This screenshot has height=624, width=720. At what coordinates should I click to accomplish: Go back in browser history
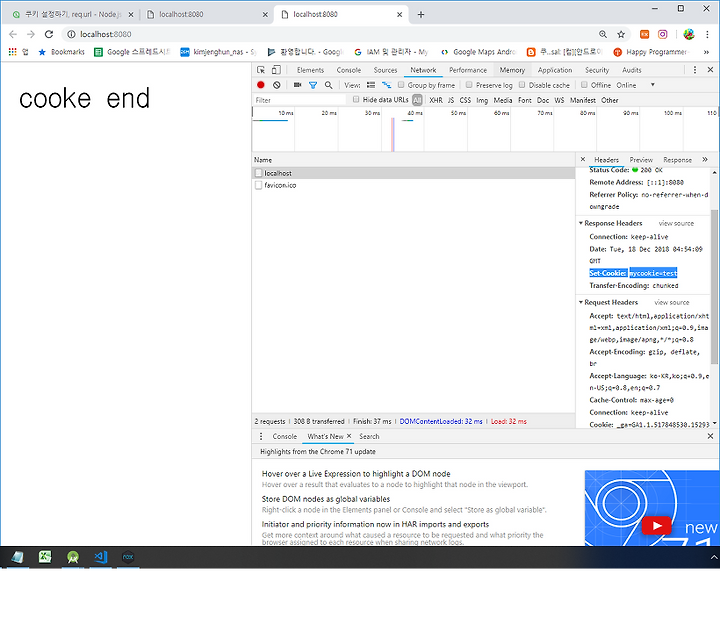(13, 34)
